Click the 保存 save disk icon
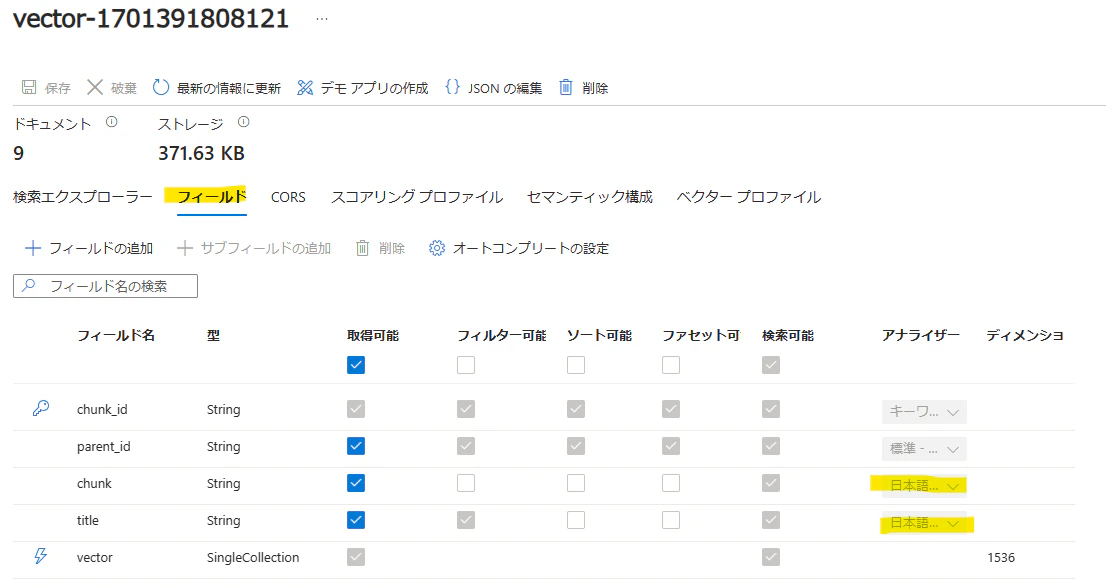Viewport: 1106px width, 588px height. point(29,87)
